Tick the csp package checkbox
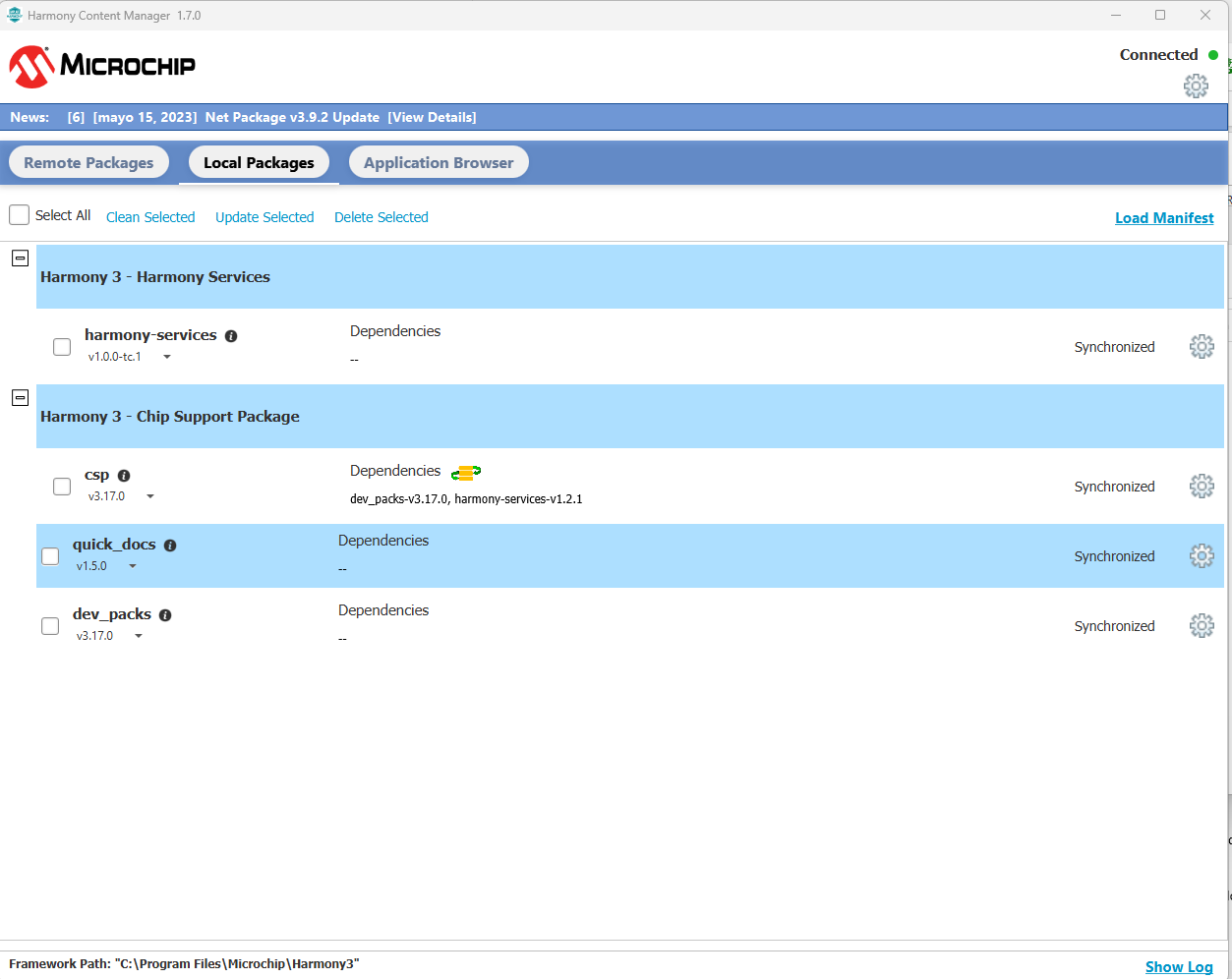The image size is (1232, 979). pos(62,487)
